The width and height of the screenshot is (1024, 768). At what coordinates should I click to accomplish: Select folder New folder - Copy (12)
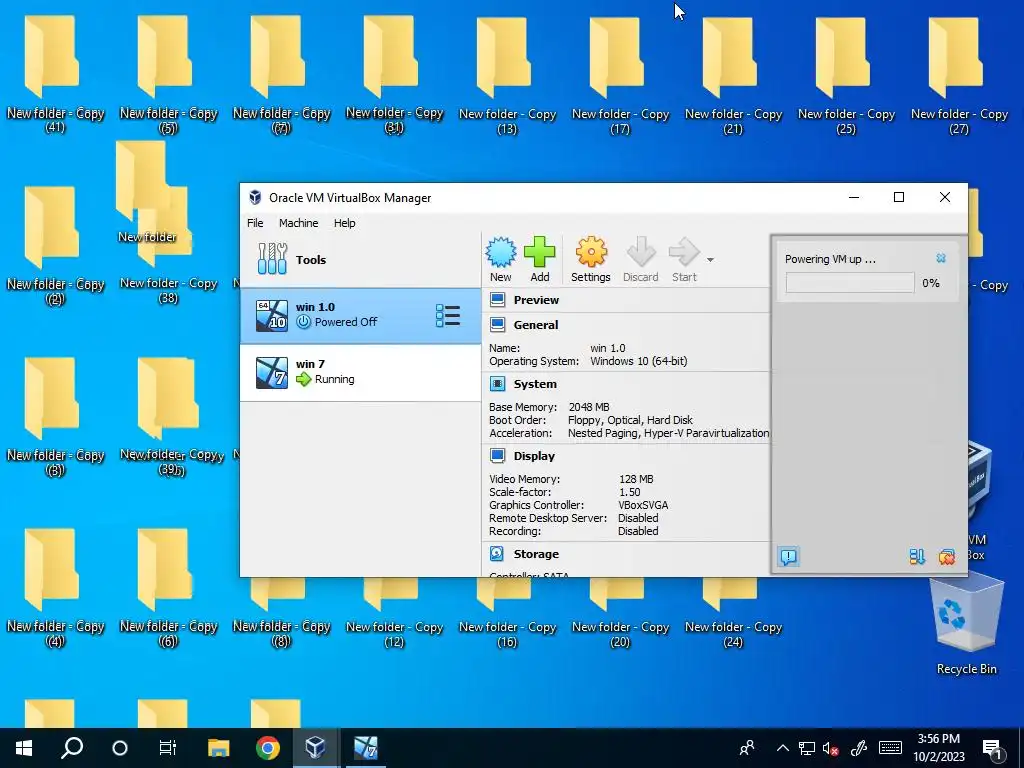(394, 614)
